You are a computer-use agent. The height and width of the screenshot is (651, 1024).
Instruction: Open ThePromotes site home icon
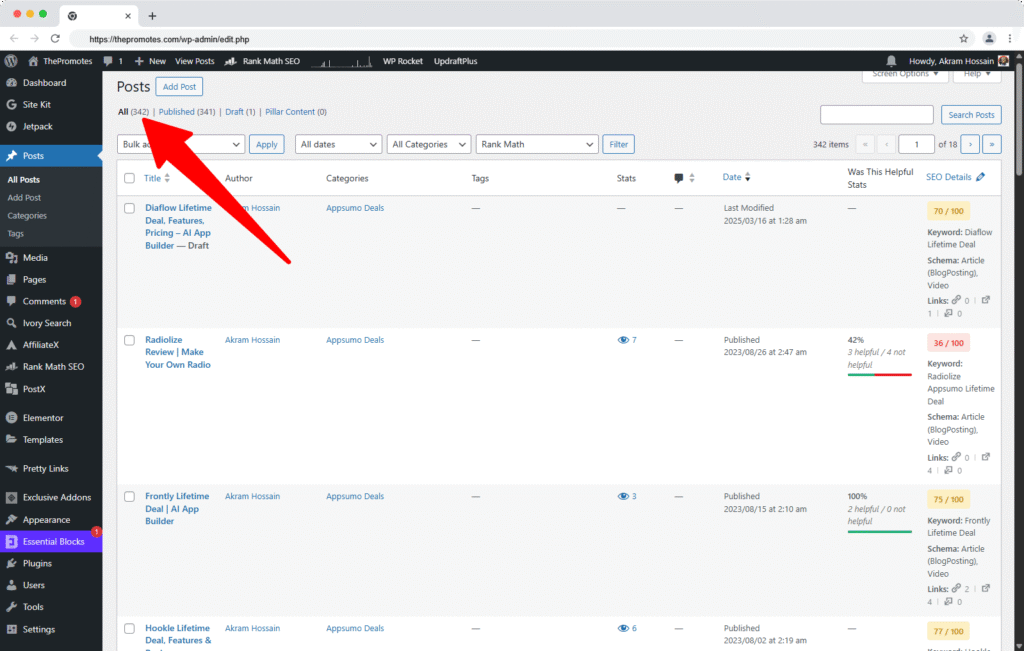33,61
